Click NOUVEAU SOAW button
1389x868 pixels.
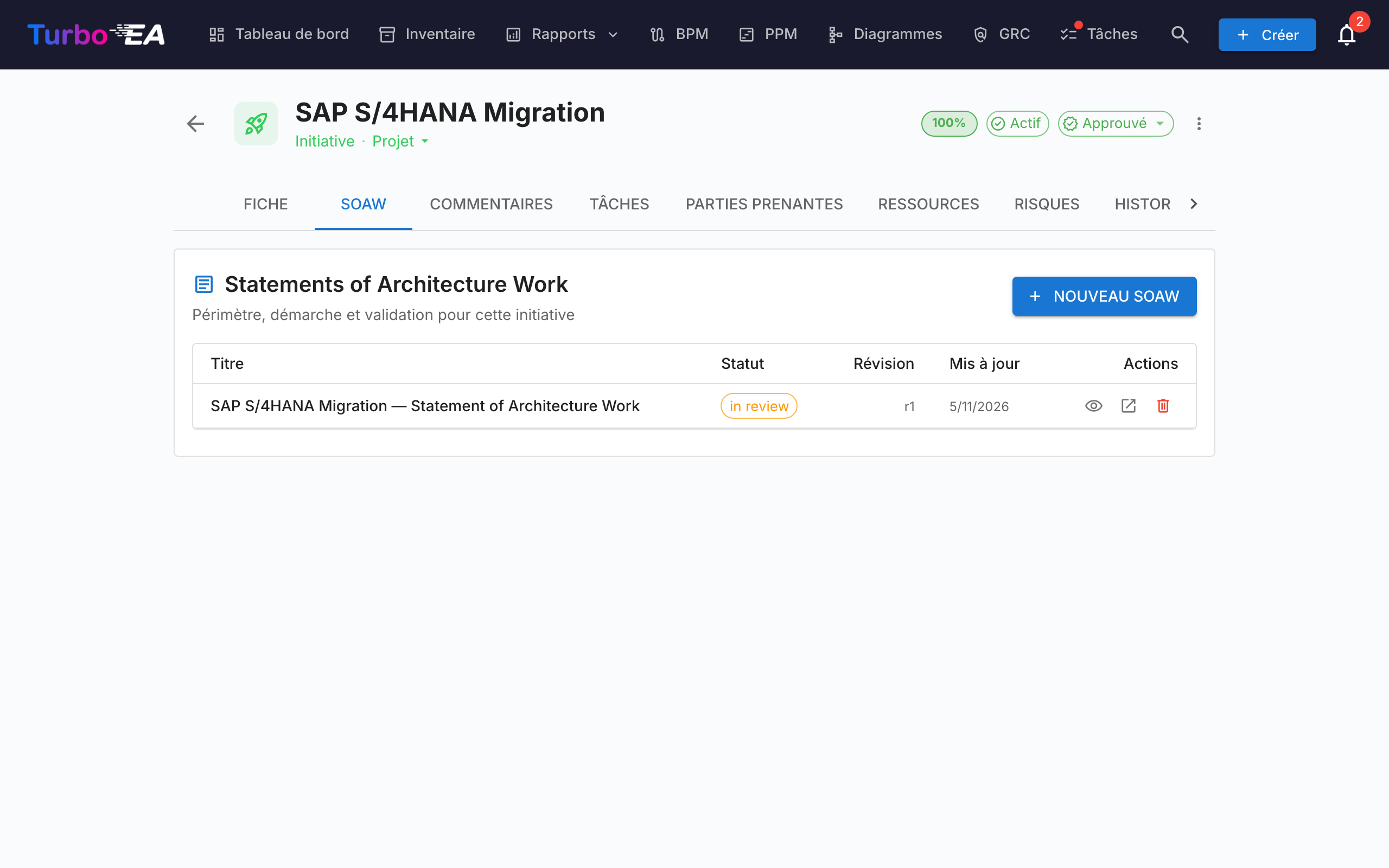click(1104, 296)
